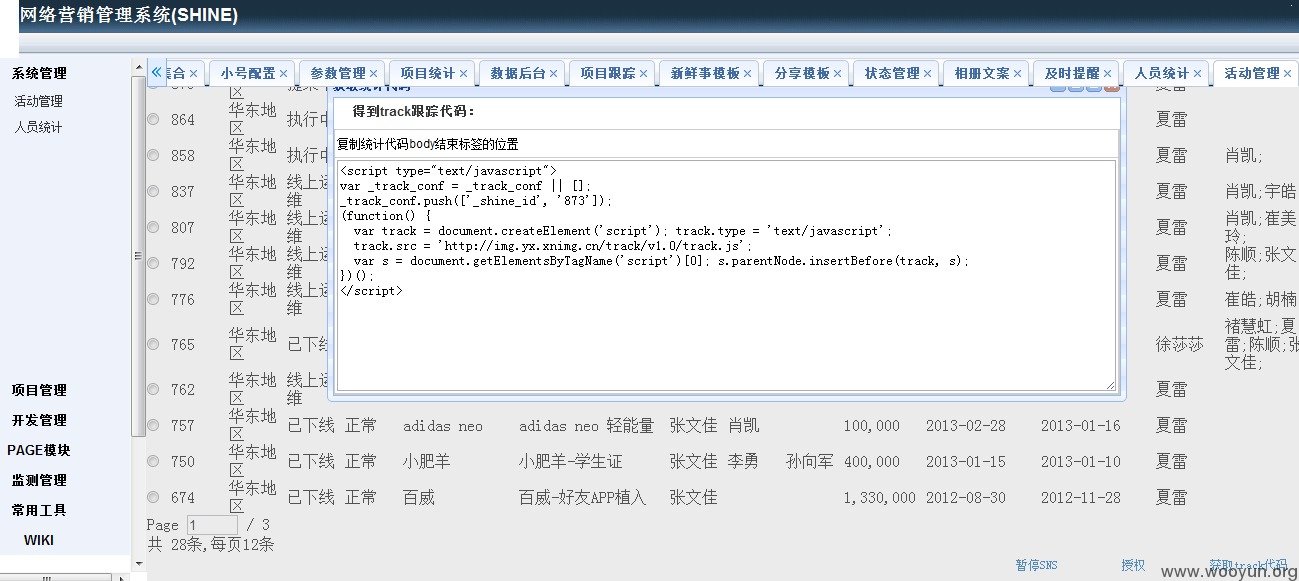This screenshot has height=581, width=1299.
Task: Switch to the 分享模板 tab
Action: pos(802,73)
